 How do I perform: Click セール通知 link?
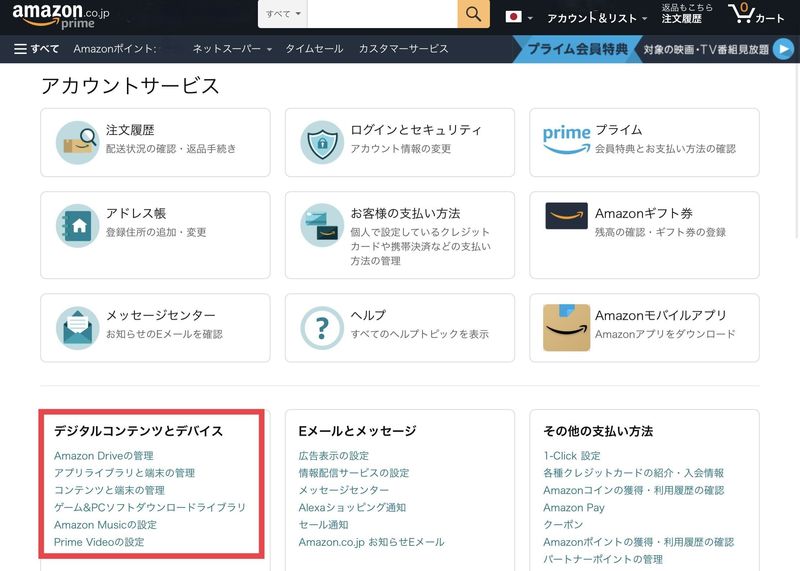pyautogui.click(x=323, y=525)
